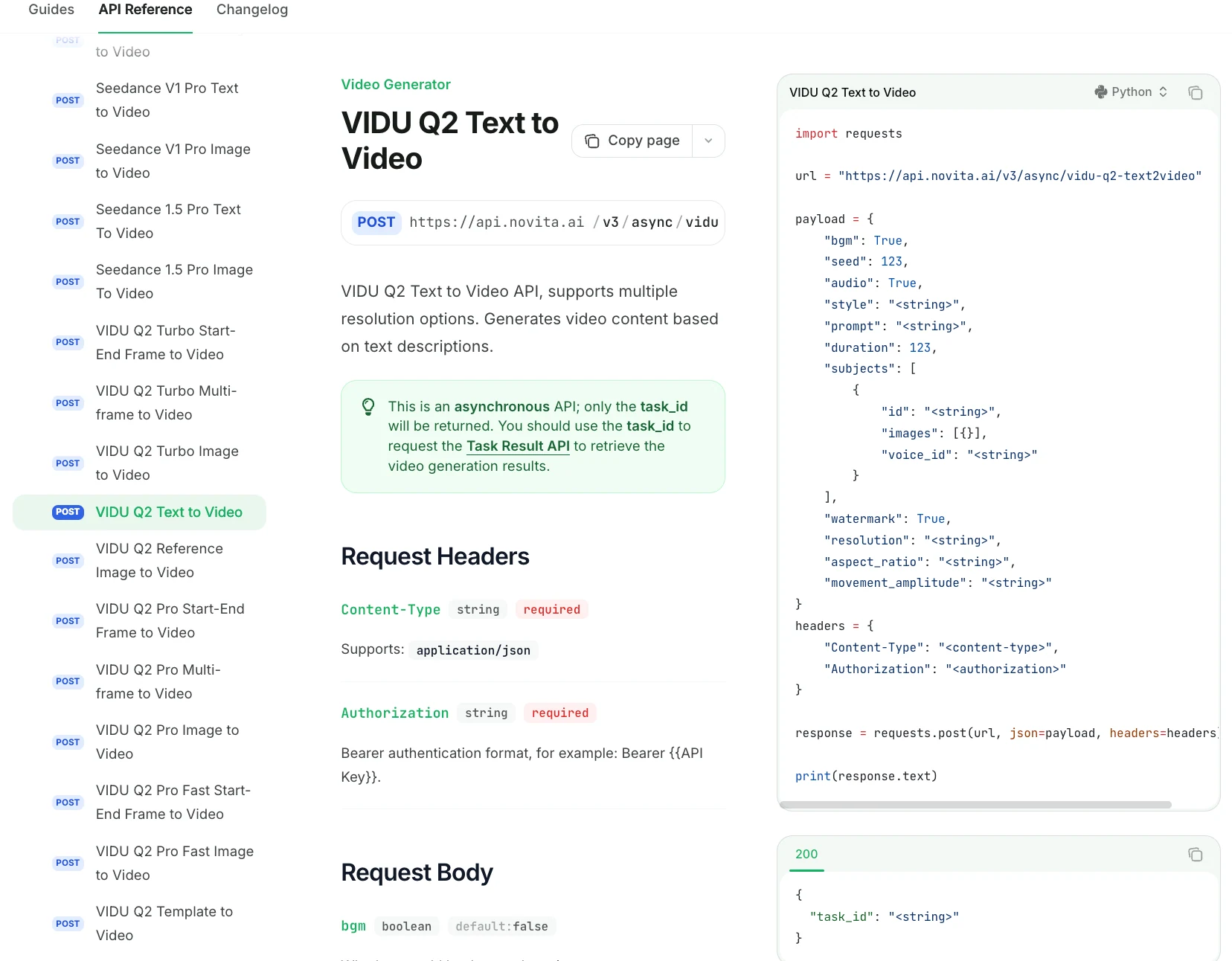Click the required badge next to Authorization

[x=560, y=713]
